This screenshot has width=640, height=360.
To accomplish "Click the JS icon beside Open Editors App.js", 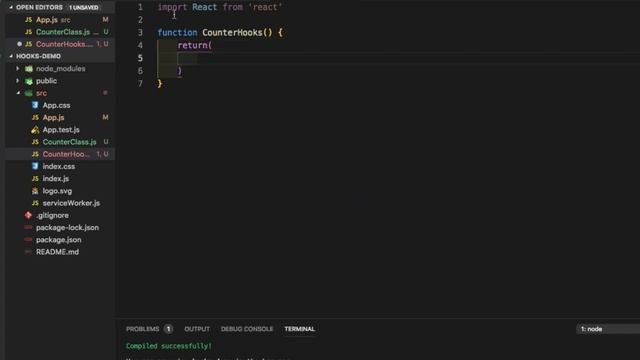I will [28, 20].
